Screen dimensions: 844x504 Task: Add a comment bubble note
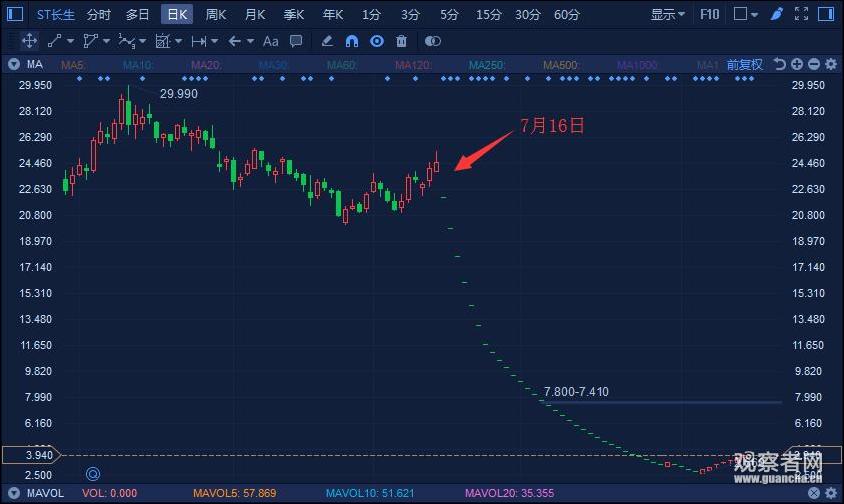[x=296, y=41]
